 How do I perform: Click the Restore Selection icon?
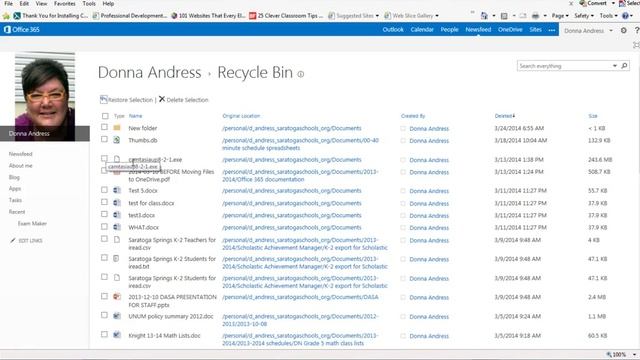click(104, 99)
